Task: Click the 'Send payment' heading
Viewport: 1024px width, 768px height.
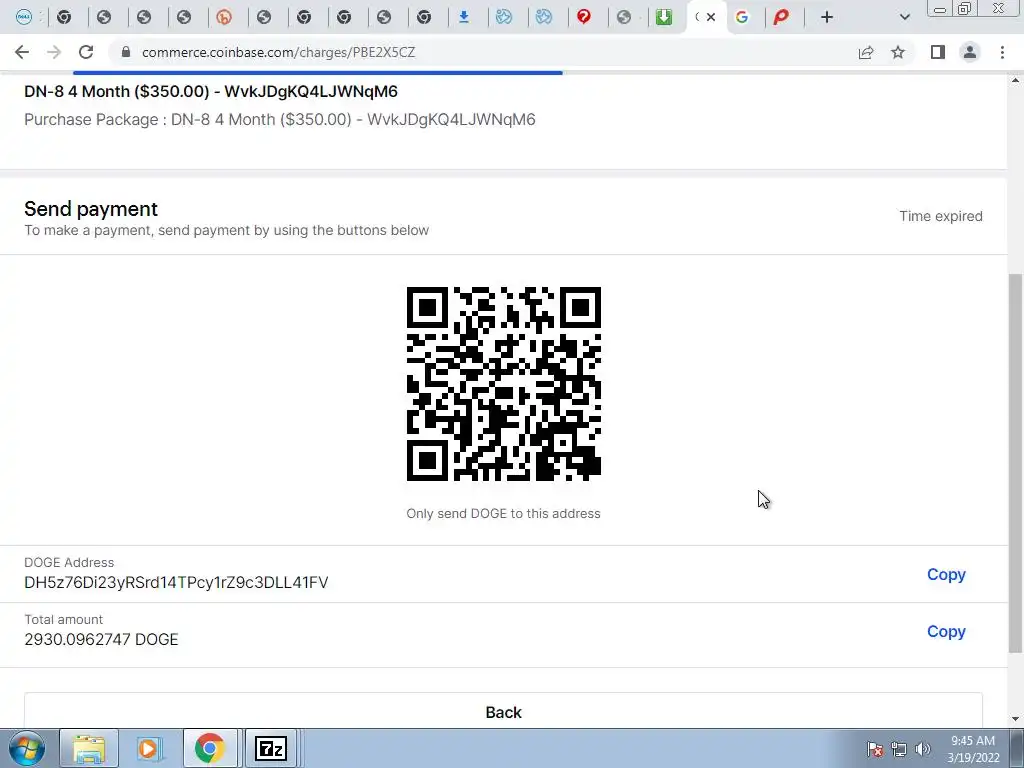Action: coord(91,209)
